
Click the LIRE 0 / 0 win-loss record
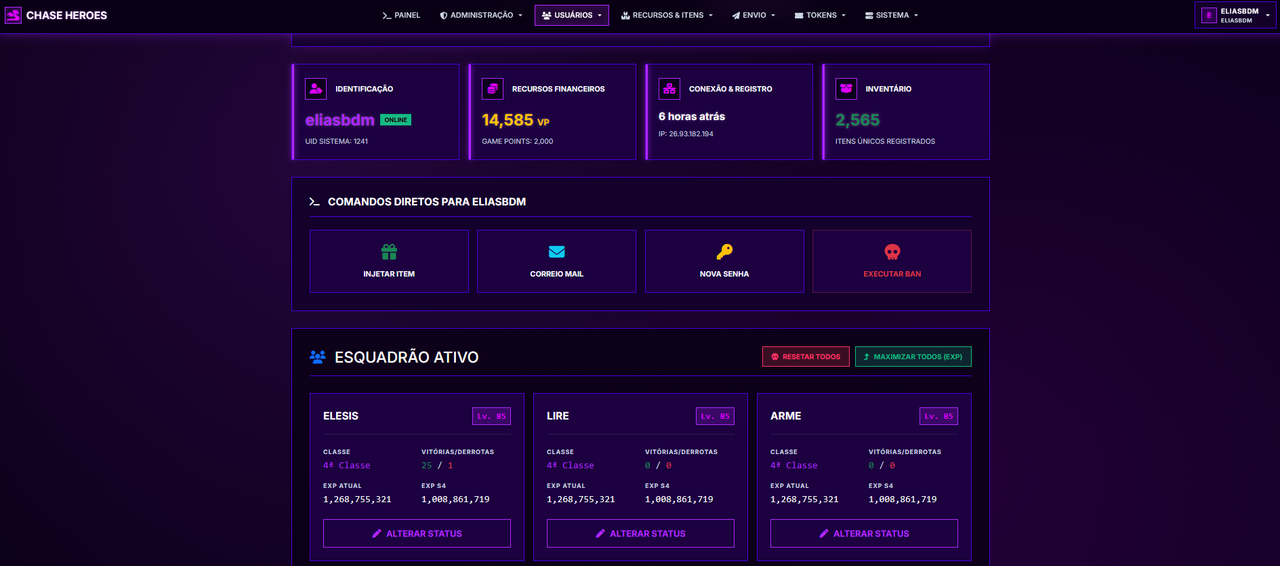click(658, 466)
